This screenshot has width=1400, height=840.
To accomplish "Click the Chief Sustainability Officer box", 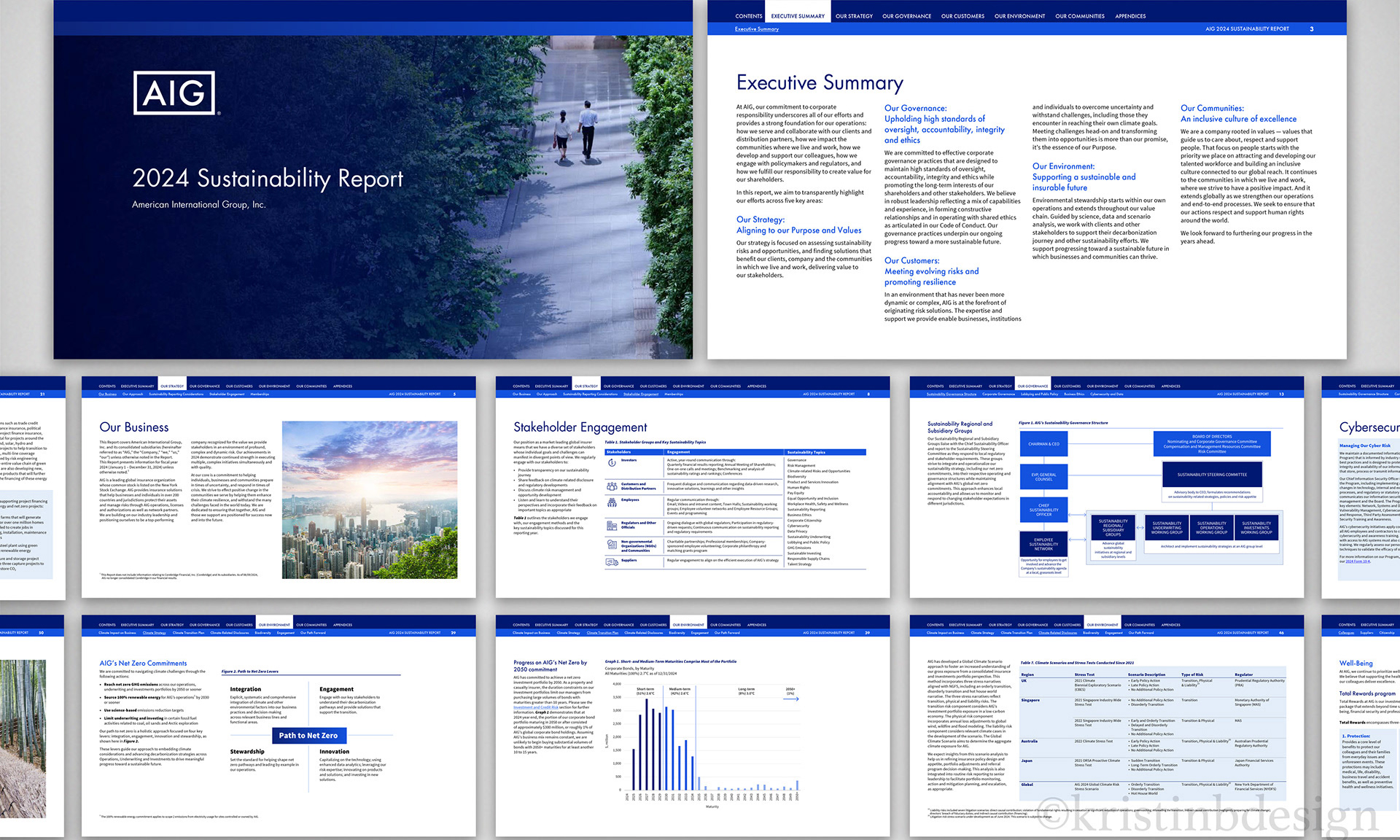I will pos(1043,510).
